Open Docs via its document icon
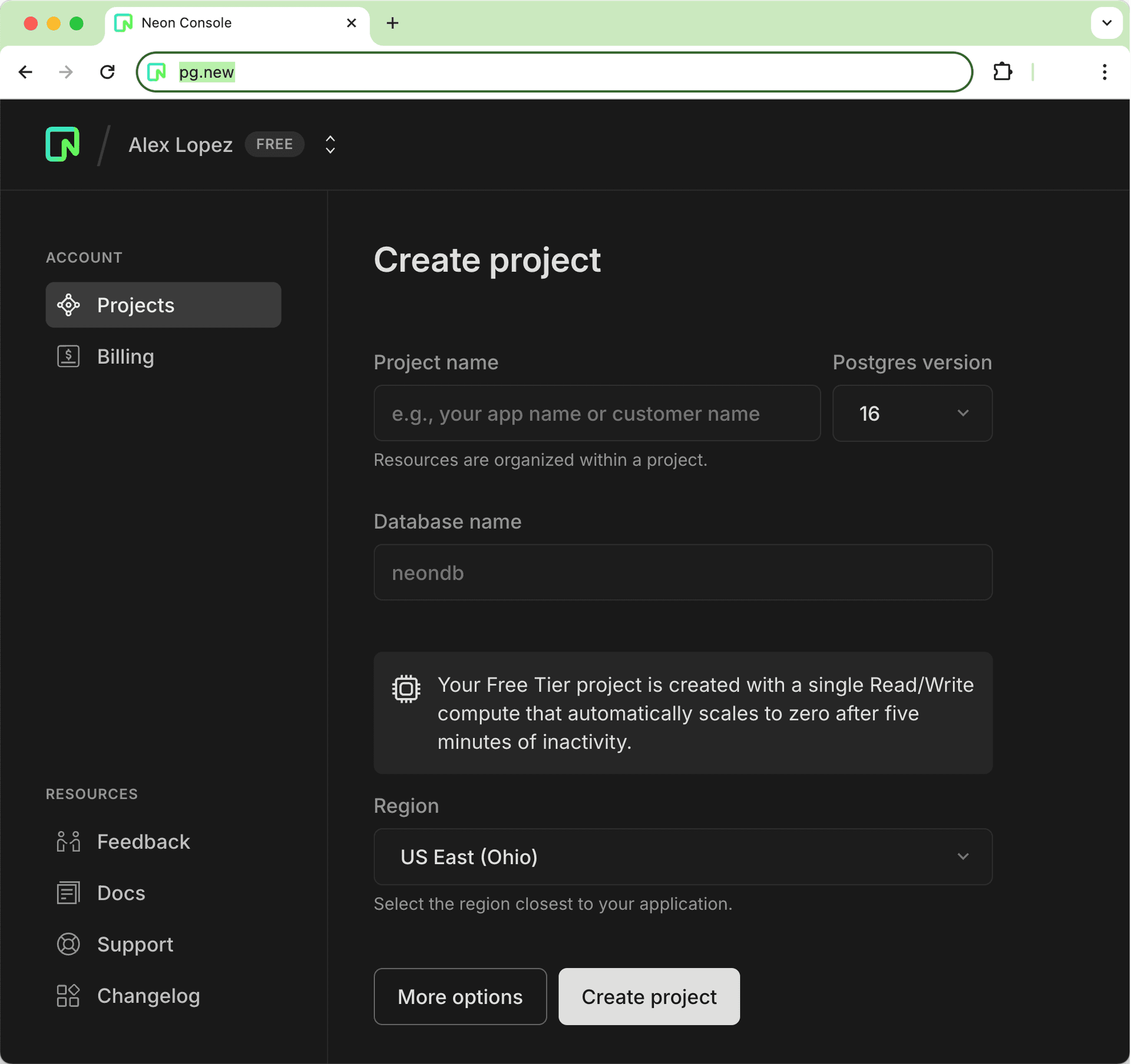1131x1064 pixels. point(68,893)
